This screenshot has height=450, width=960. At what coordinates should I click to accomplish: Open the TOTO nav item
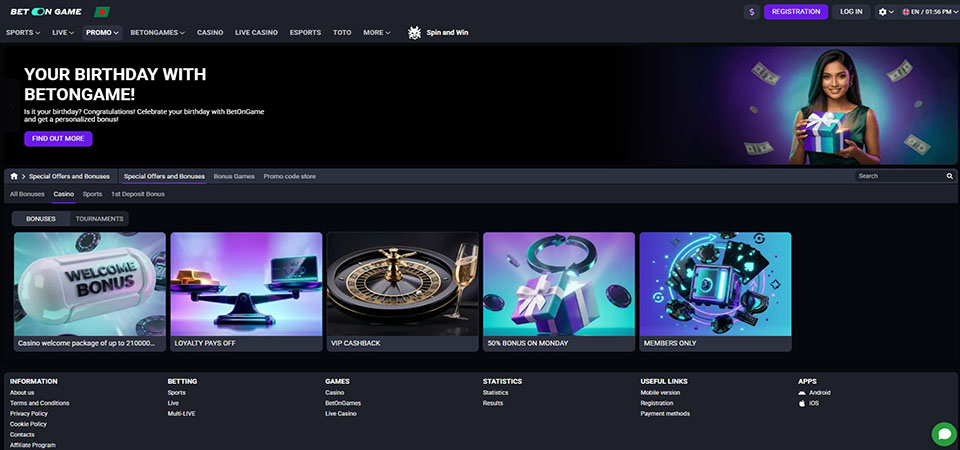click(342, 33)
